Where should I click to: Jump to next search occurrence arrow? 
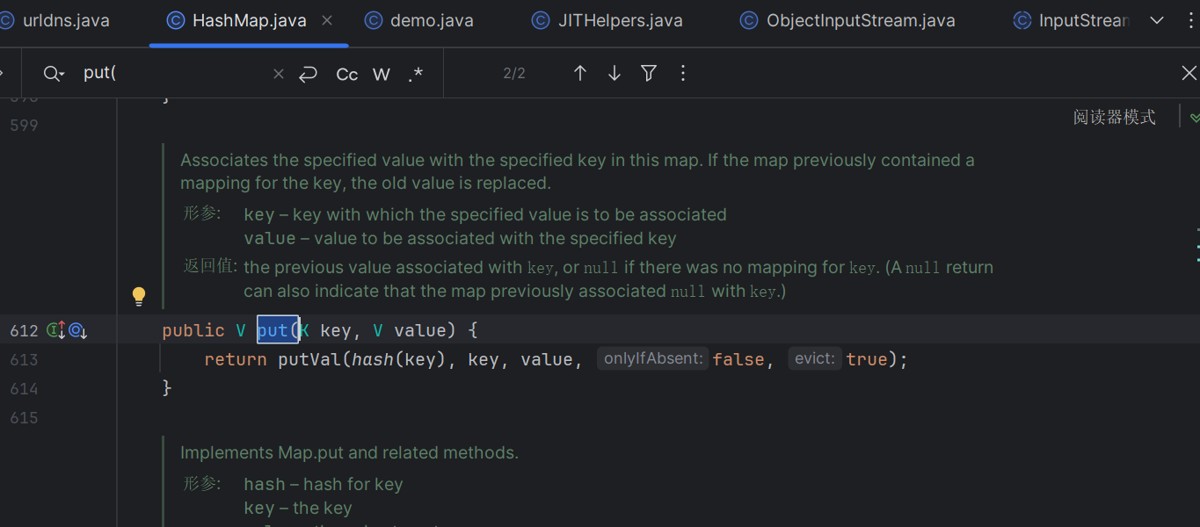click(x=614, y=73)
